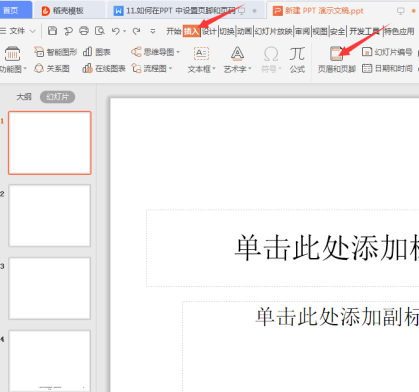The height and width of the screenshot is (392, 419).
Task: Switch to 大纲 outline view
Action: (x=24, y=97)
